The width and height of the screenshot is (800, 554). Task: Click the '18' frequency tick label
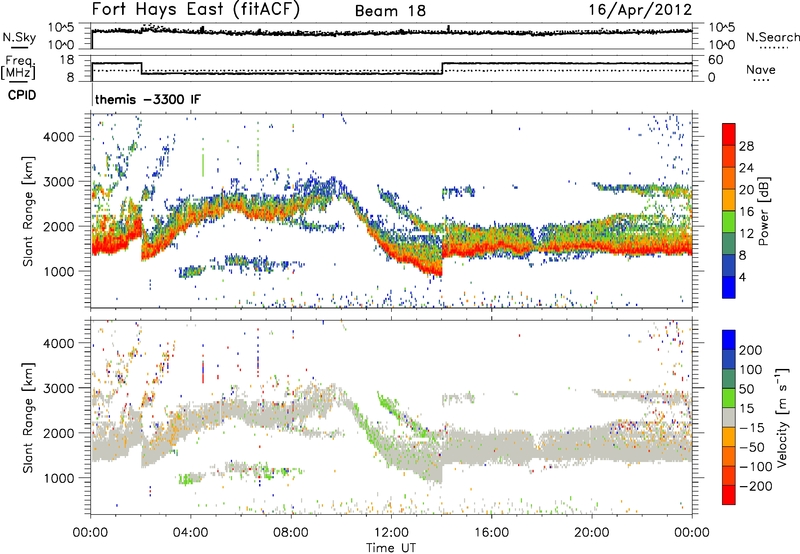coord(67,60)
